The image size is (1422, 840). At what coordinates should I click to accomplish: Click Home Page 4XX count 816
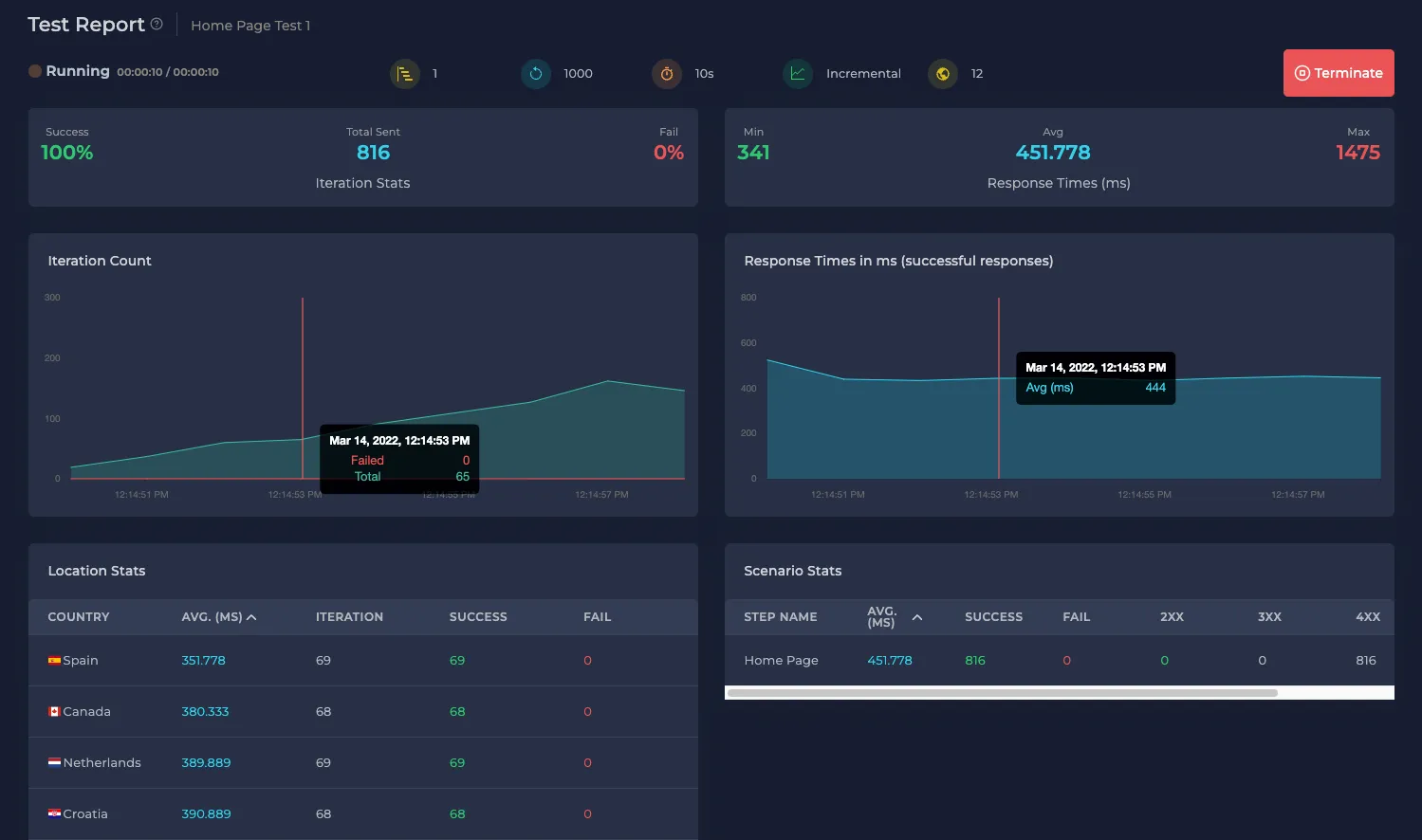(1366, 660)
